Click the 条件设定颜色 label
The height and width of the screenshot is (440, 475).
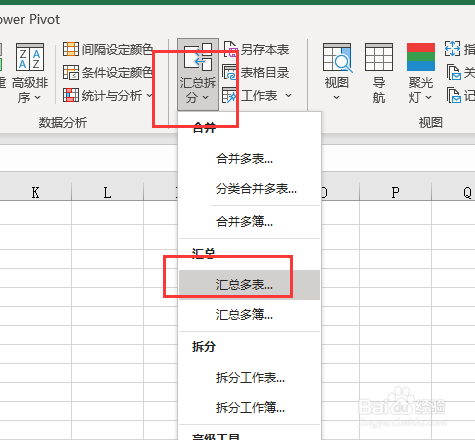(x=117, y=73)
